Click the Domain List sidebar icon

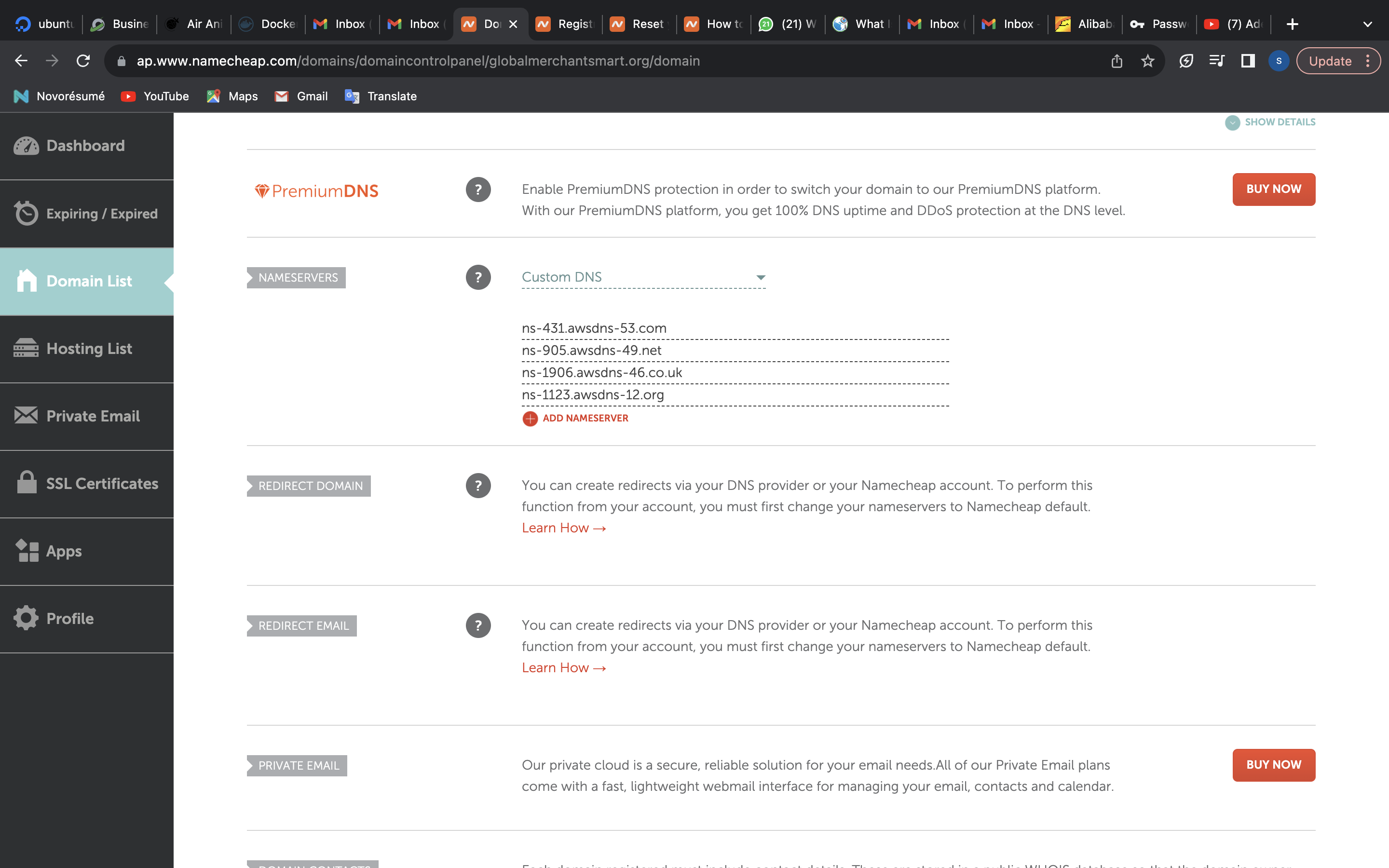click(x=27, y=280)
